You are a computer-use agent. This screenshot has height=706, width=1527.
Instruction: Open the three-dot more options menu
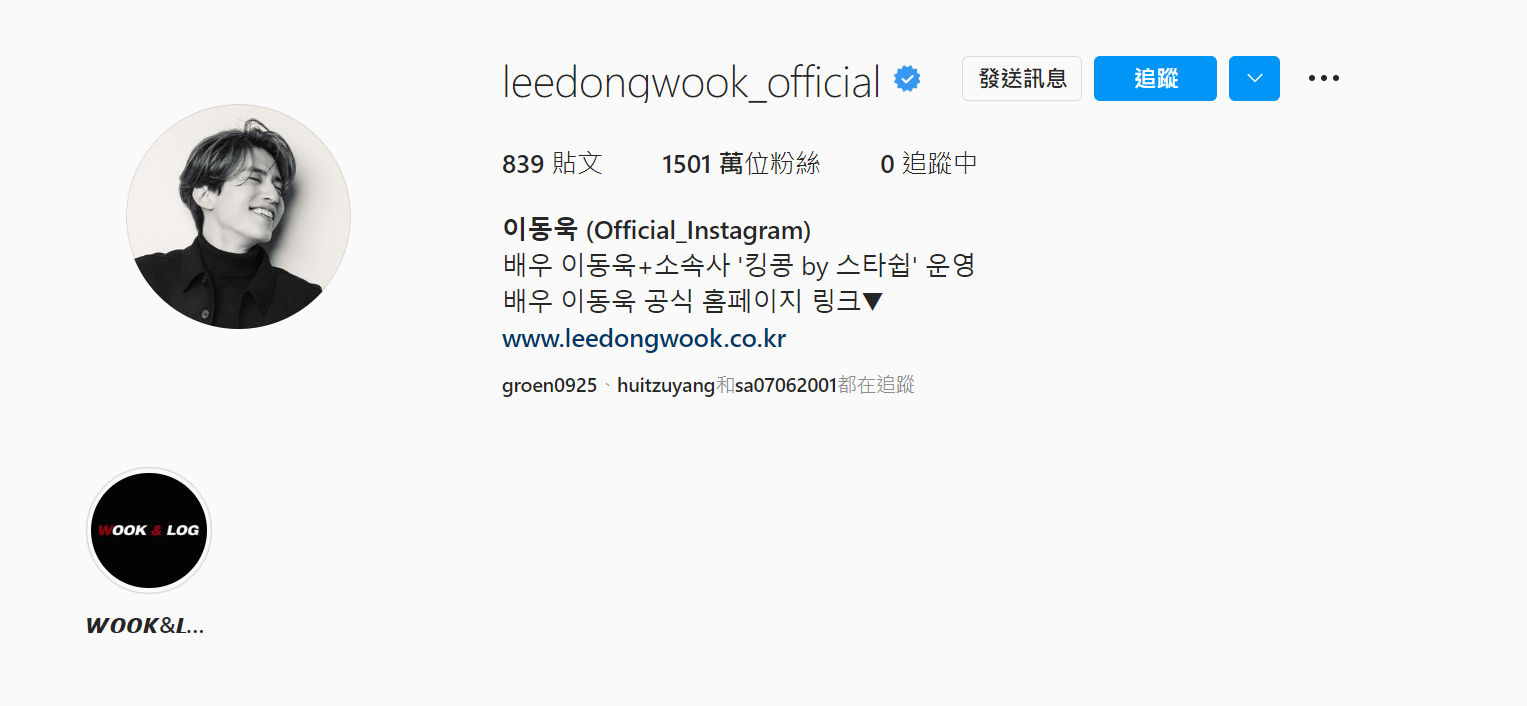pyautogui.click(x=1323, y=79)
